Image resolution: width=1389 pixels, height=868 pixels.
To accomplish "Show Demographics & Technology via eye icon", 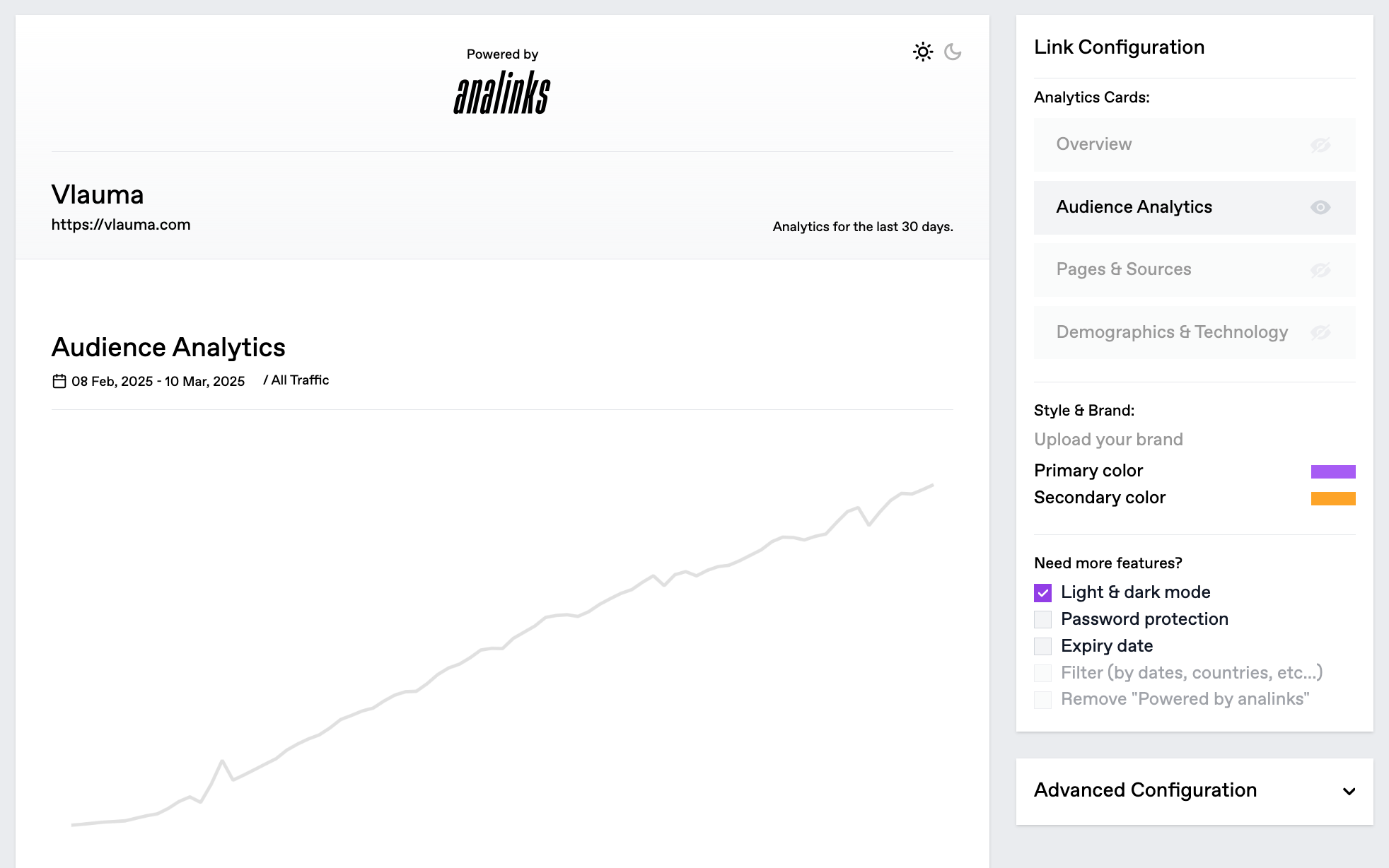I will click(1320, 332).
